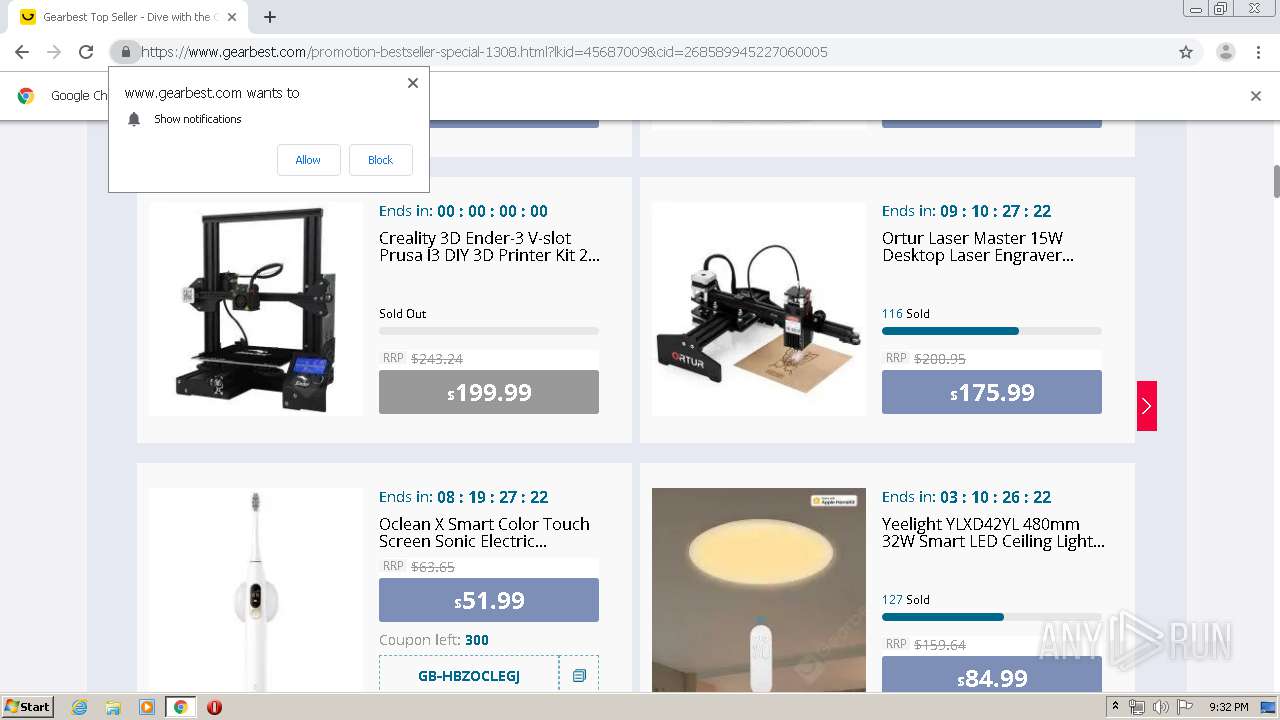Select Creality 'Ends in: 00 : 00 : 00 : 00' timer

pyautogui.click(x=464, y=211)
